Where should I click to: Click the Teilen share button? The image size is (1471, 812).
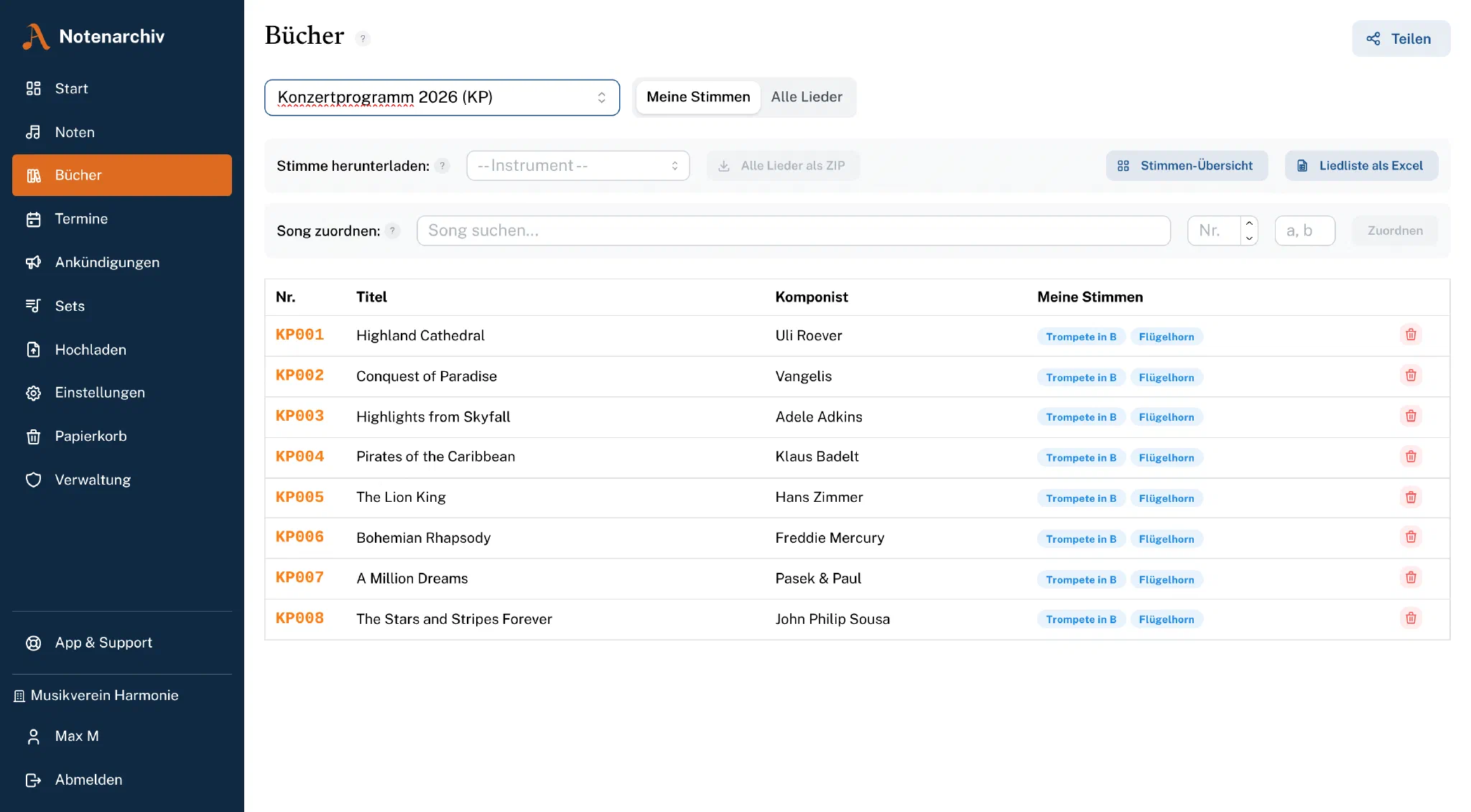pos(1401,39)
